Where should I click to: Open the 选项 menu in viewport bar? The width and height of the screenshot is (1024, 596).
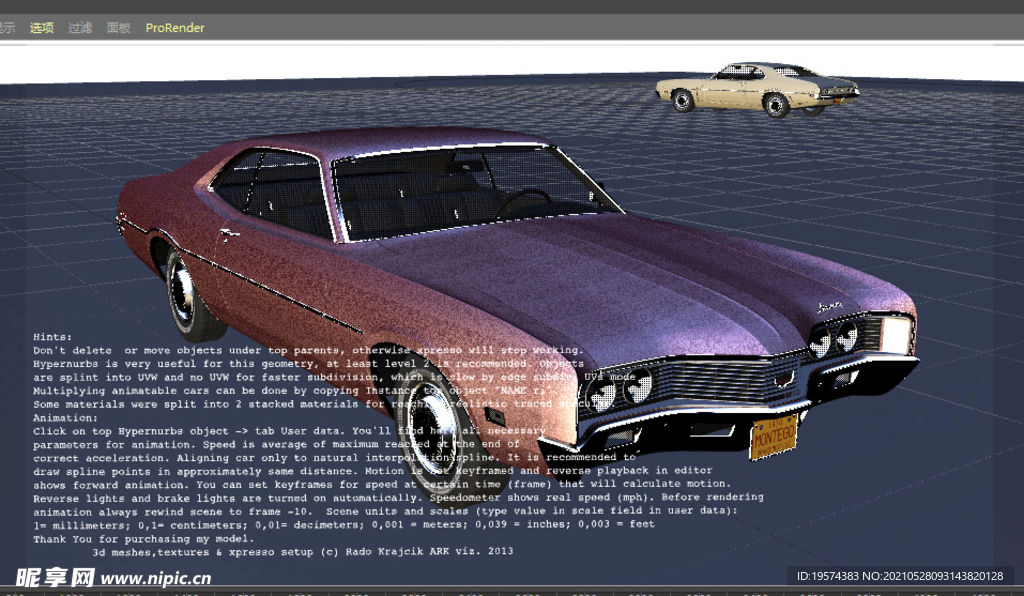pyautogui.click(x=41, y=28)
